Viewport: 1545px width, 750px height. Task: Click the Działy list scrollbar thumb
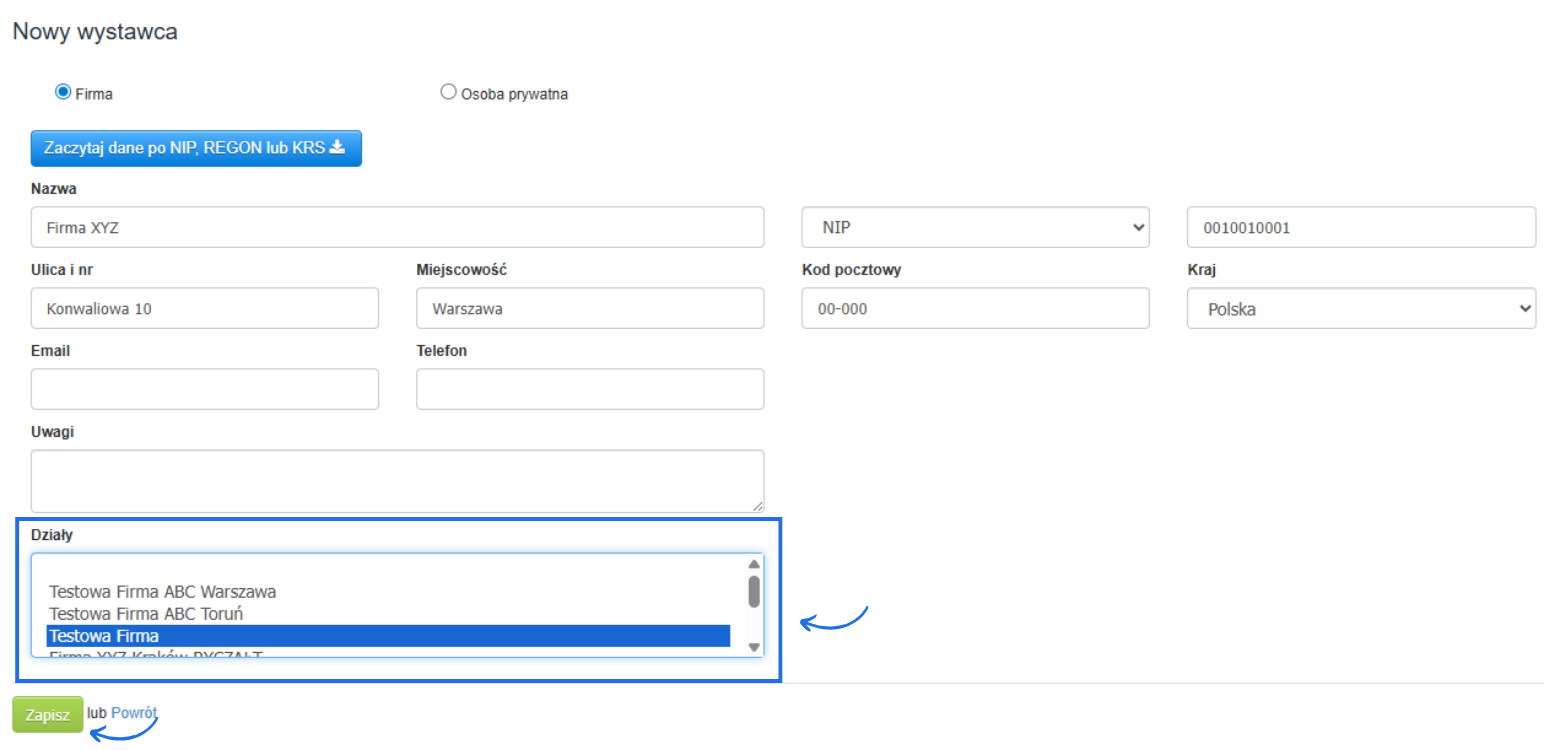coord(754,591)
